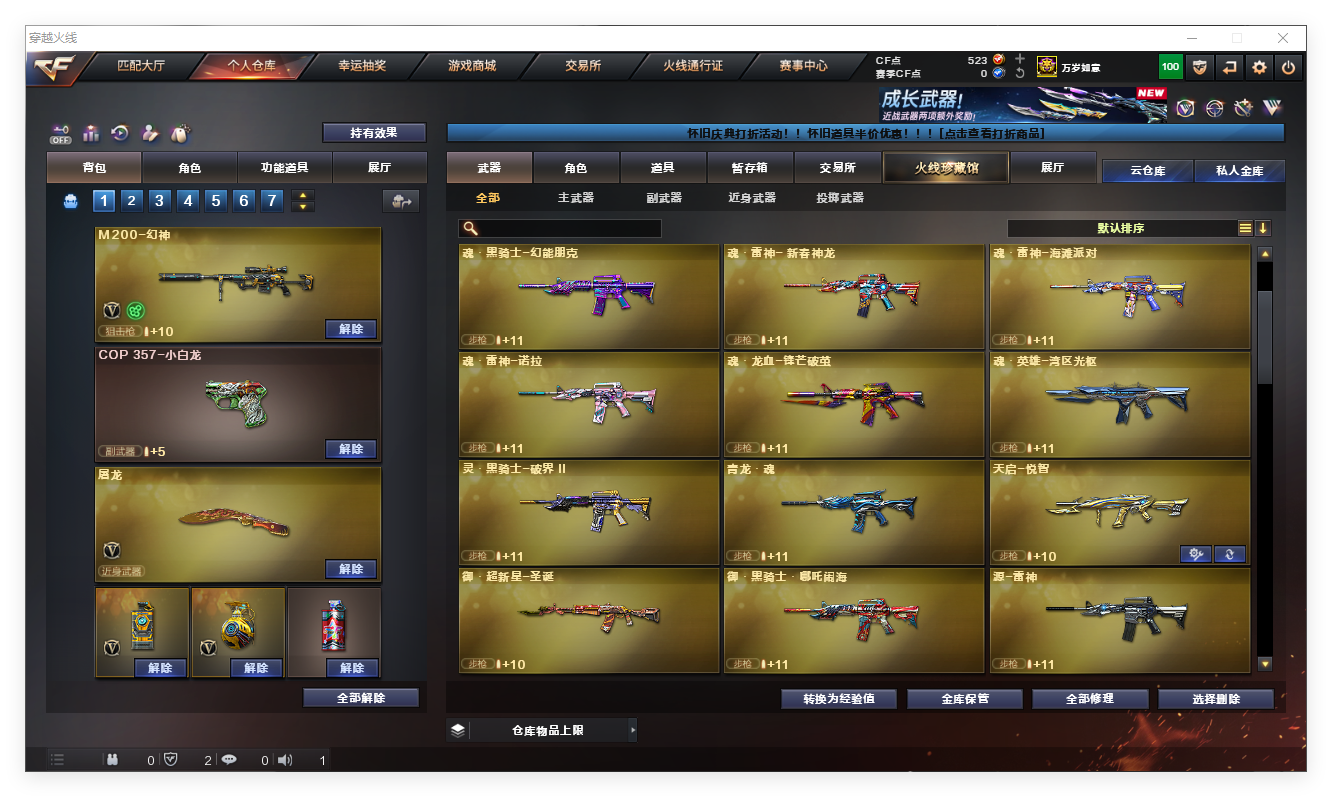Click the magnifier search icon in warehouse

tap(471, 228)
